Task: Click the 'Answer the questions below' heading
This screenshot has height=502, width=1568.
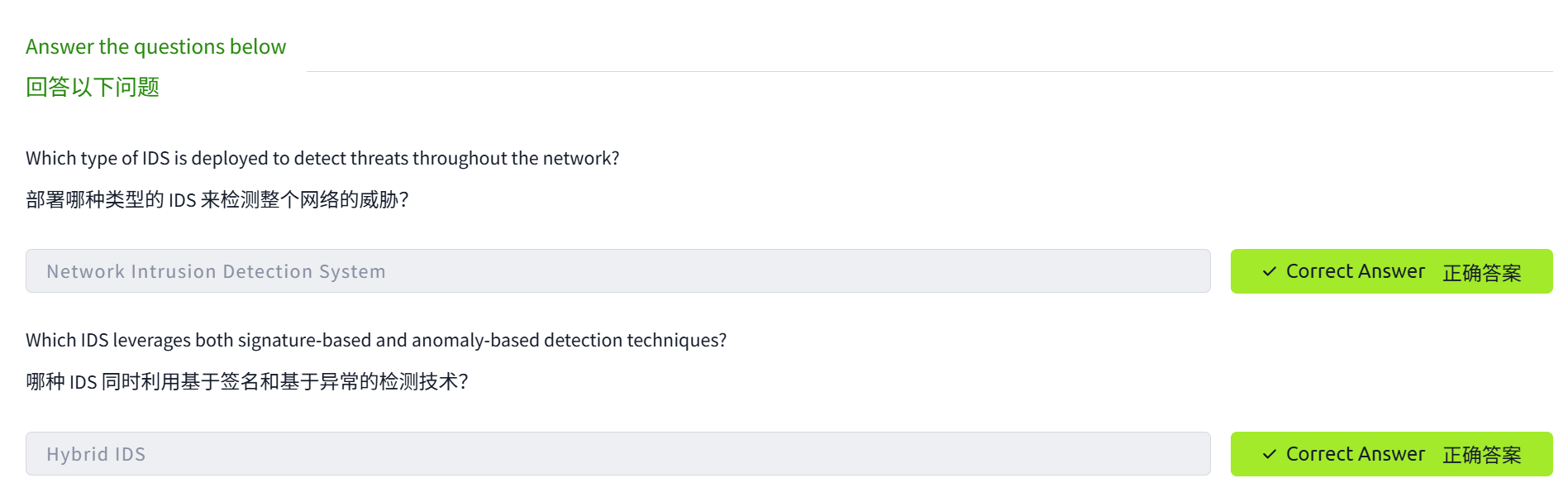Action: point(155,47)
